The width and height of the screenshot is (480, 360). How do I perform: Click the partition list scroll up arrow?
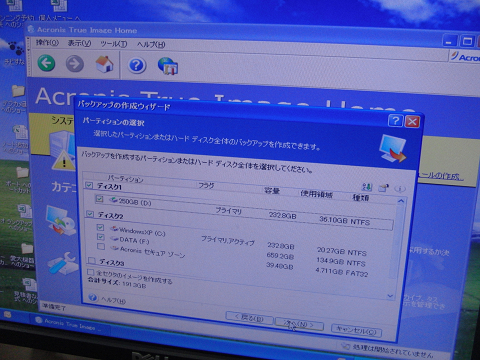point(401,201)
